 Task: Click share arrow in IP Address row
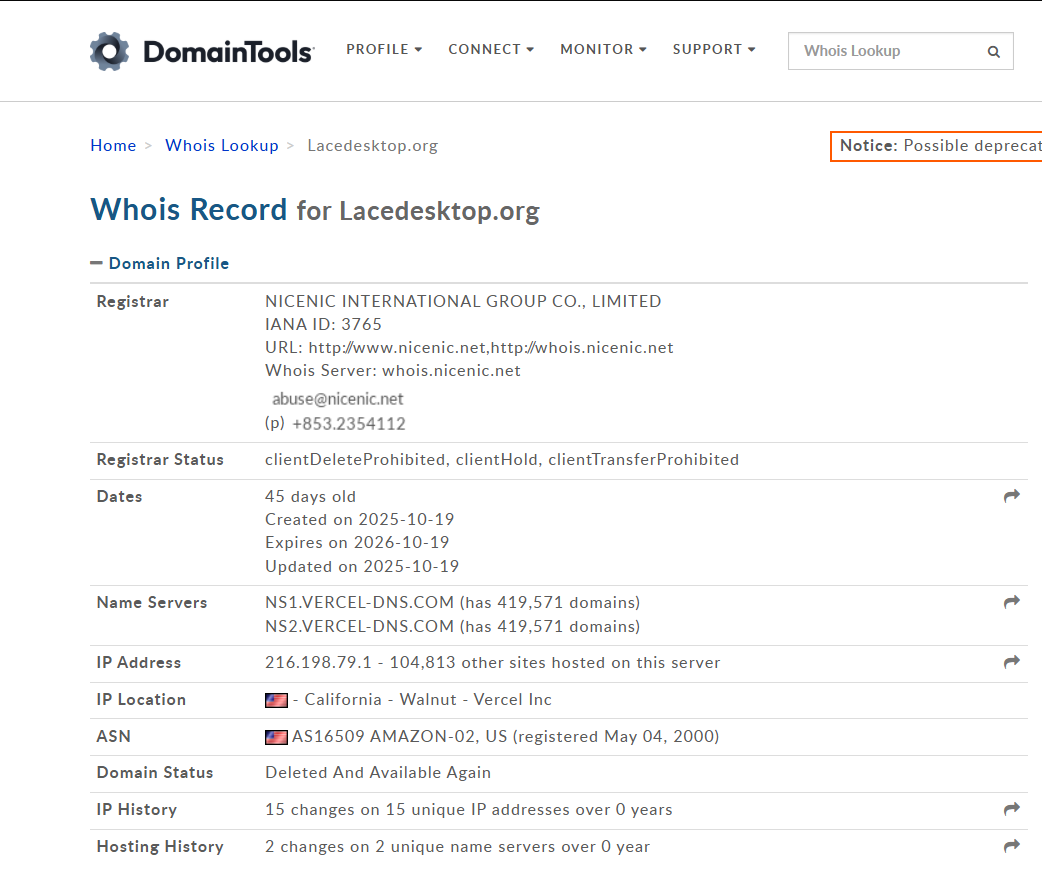pos(1011,662)
